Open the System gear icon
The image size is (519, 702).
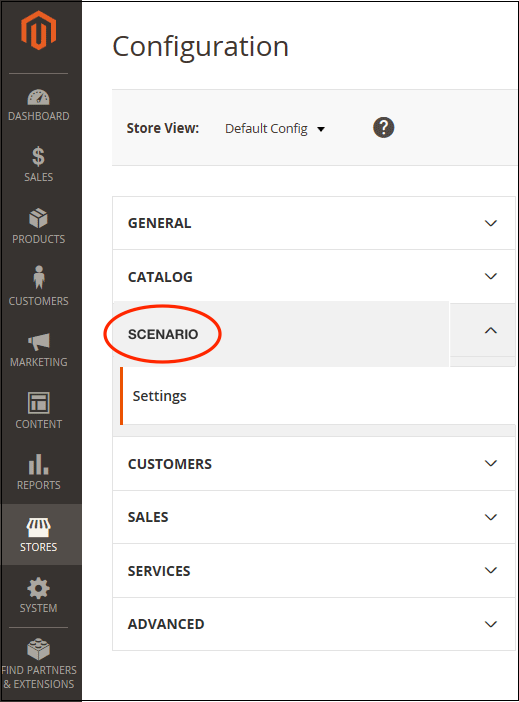(x=39, y=588)
